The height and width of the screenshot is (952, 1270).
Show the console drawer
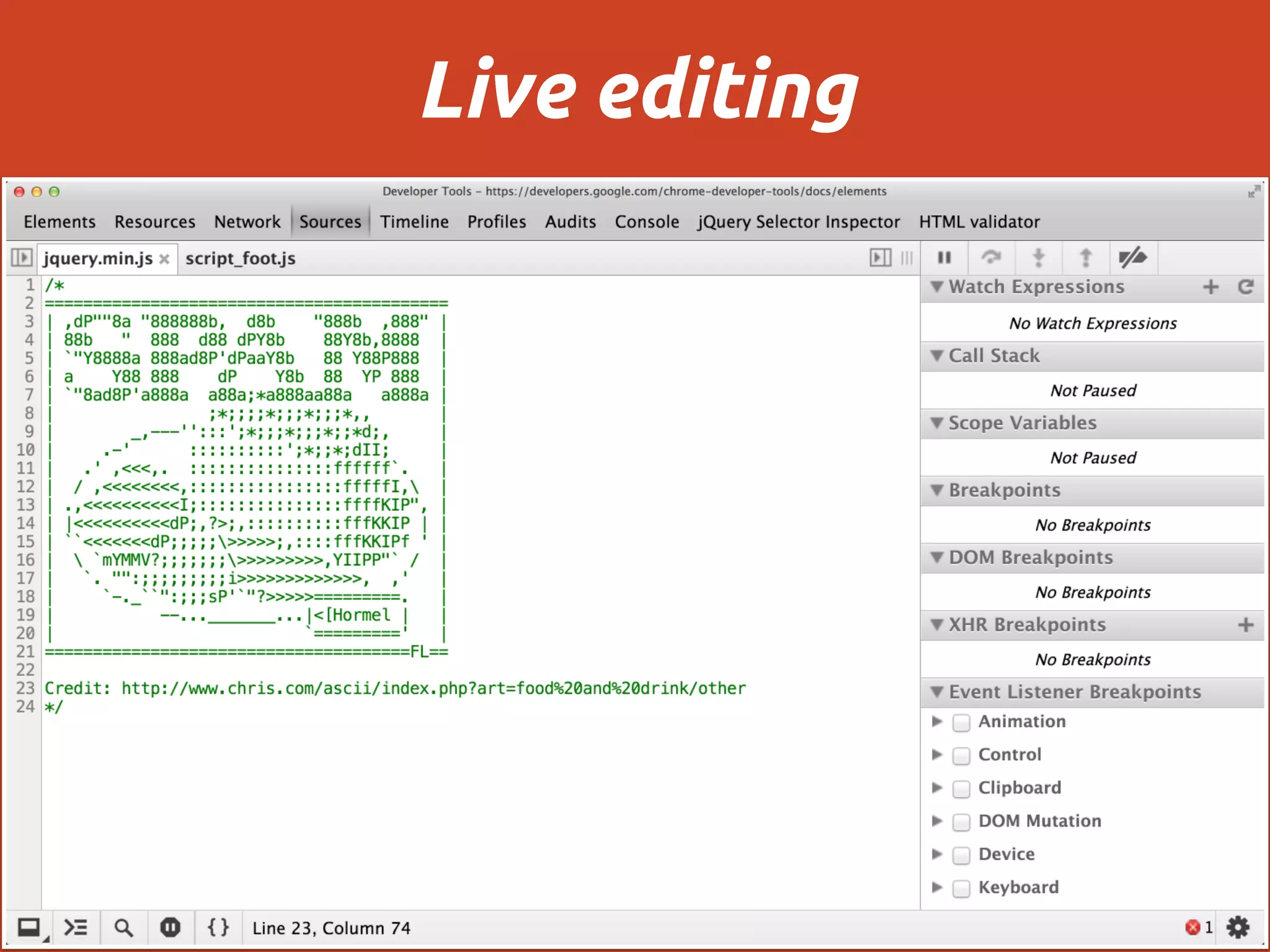coord(76,928)
